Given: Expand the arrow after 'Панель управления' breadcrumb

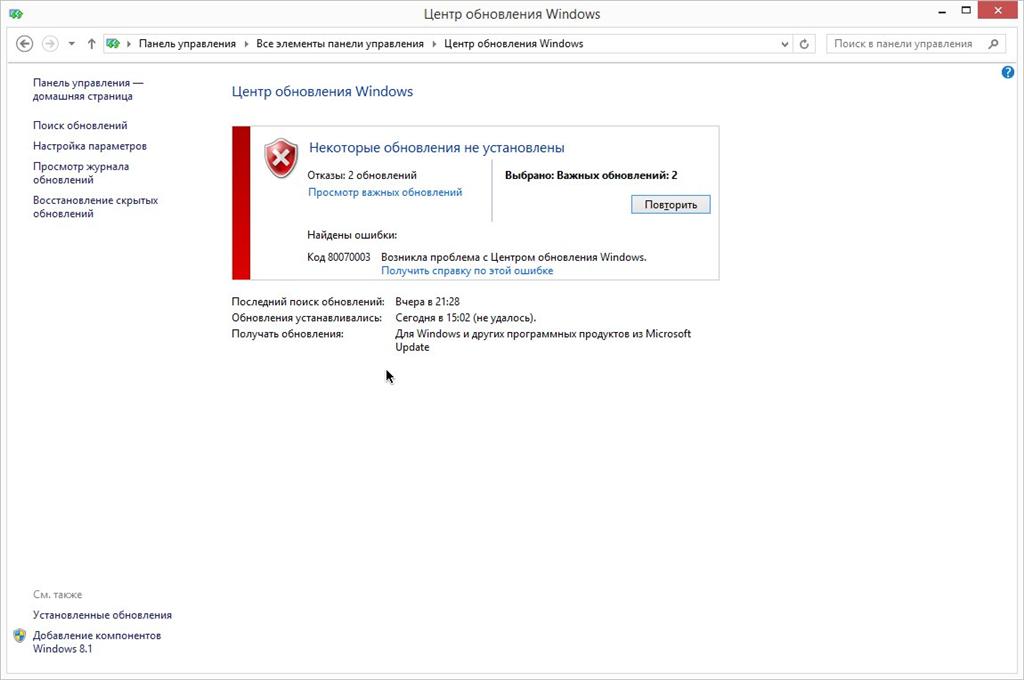Looking at the screenshot, I should (x=246, y=44).
